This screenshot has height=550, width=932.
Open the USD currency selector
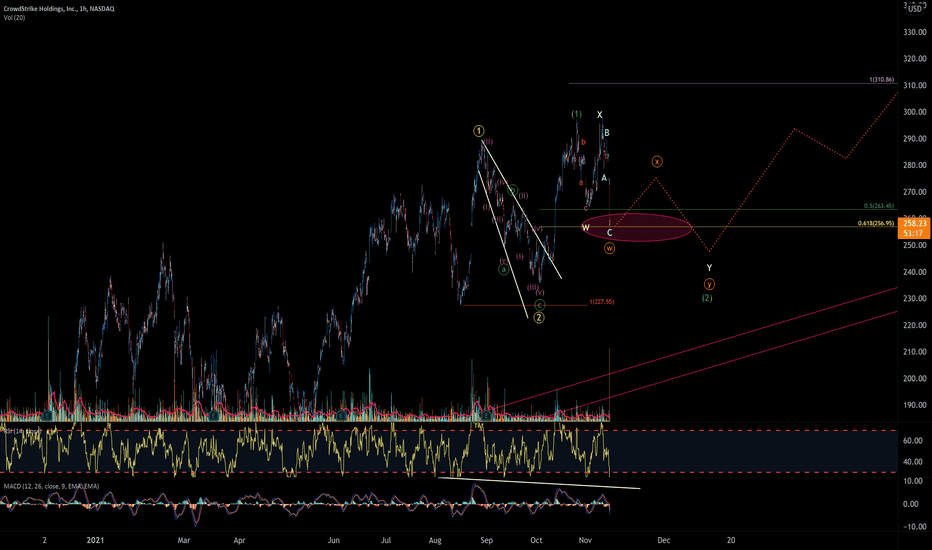point(914,8)
